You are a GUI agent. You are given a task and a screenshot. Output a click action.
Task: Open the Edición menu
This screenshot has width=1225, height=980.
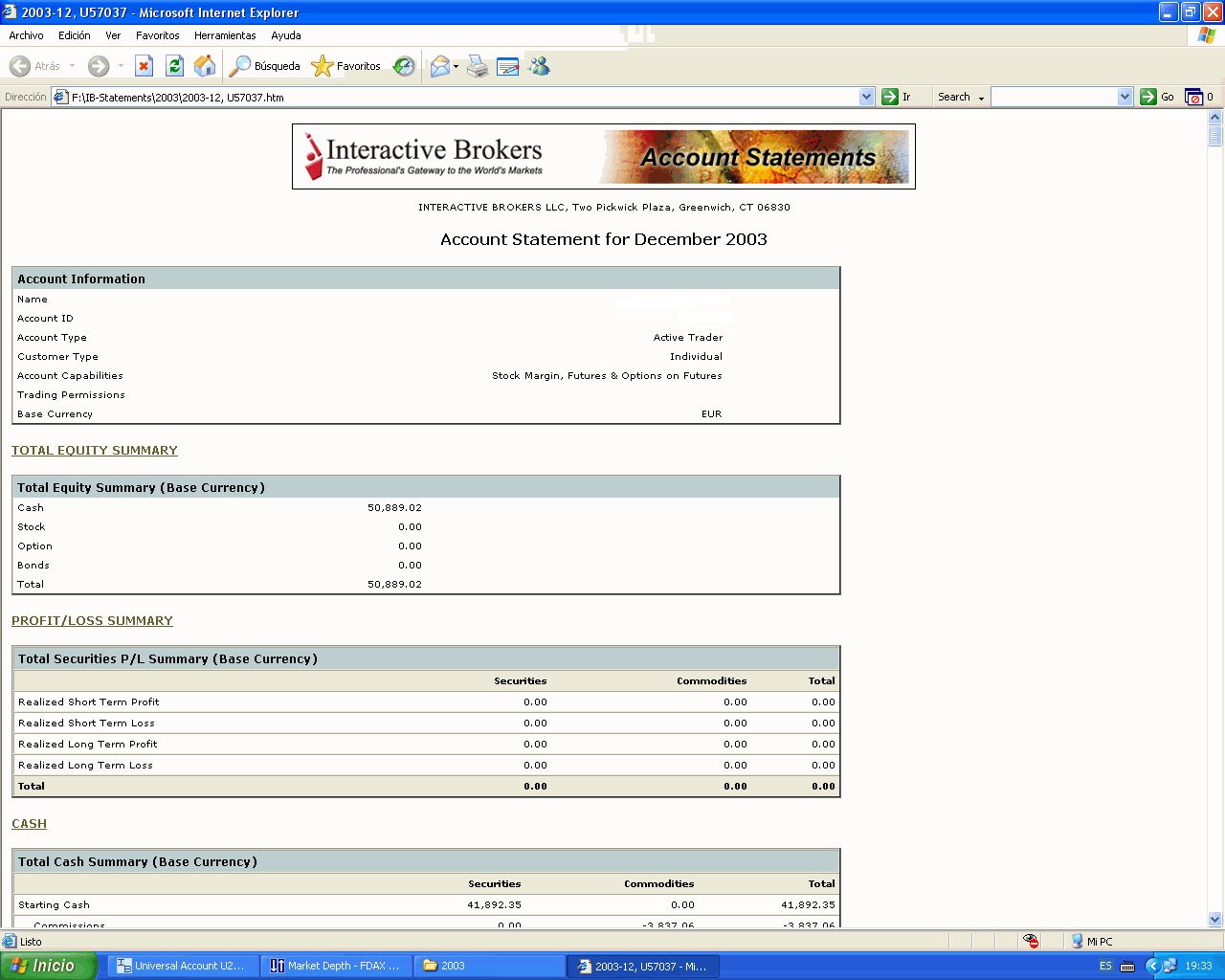tap(75, 35)
